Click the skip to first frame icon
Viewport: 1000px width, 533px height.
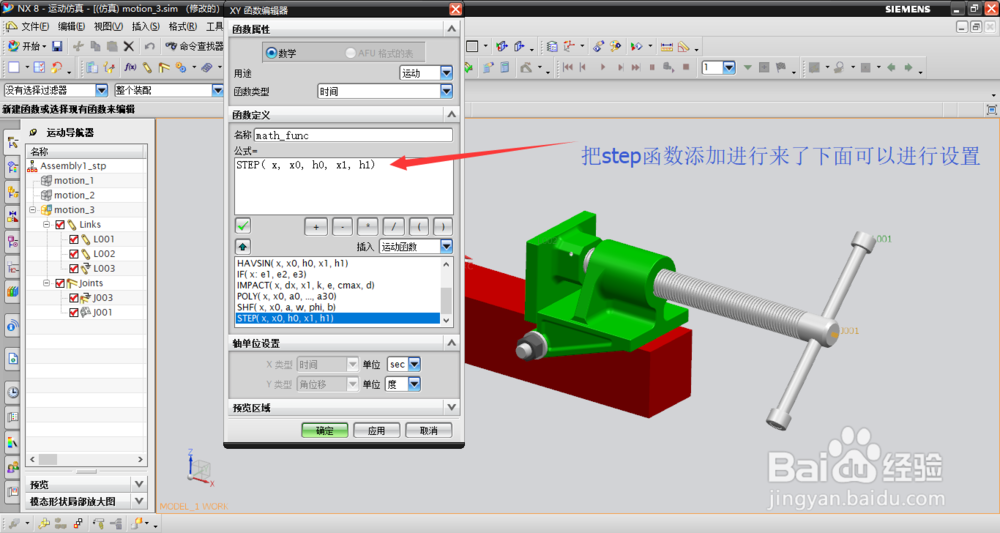[x=567, y=67]
